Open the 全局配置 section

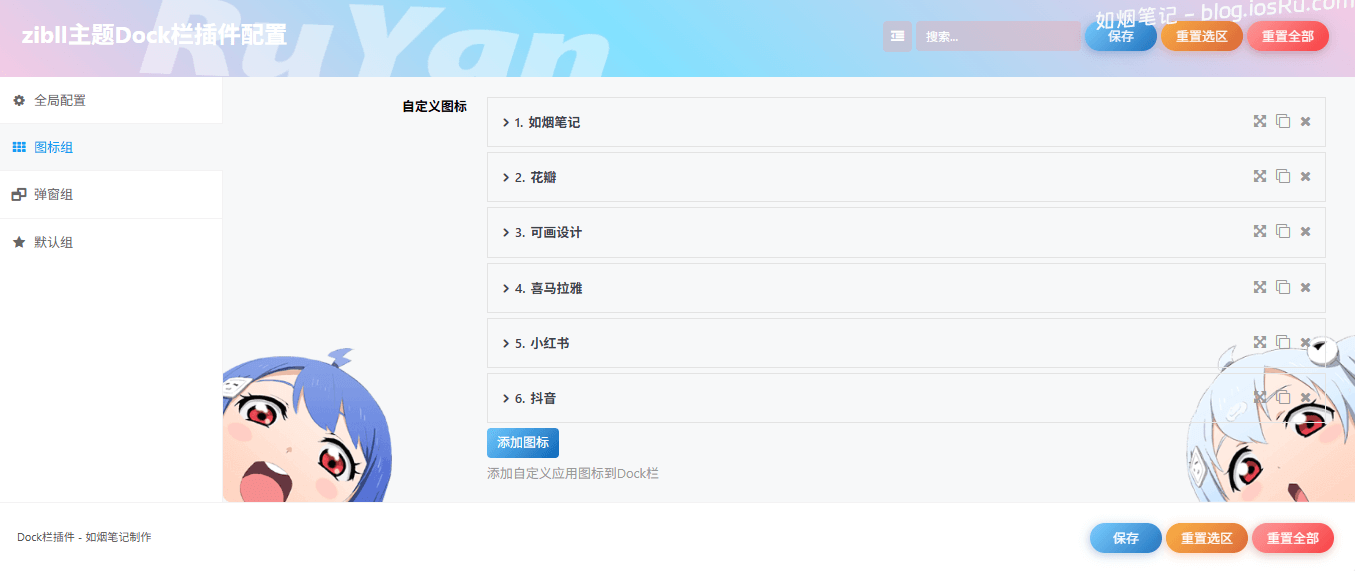60,100
